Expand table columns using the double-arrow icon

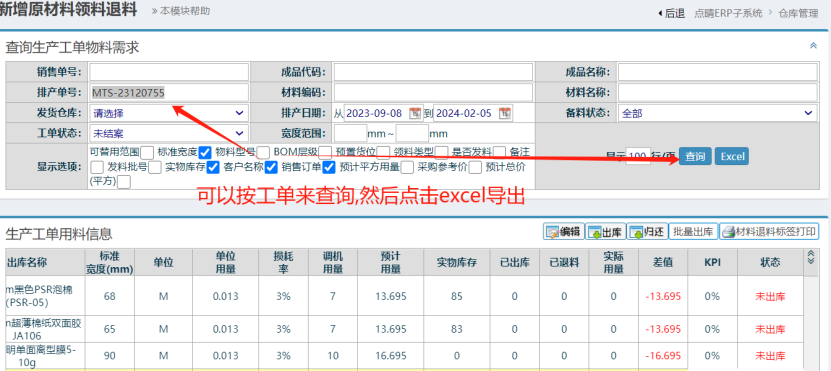810,258
